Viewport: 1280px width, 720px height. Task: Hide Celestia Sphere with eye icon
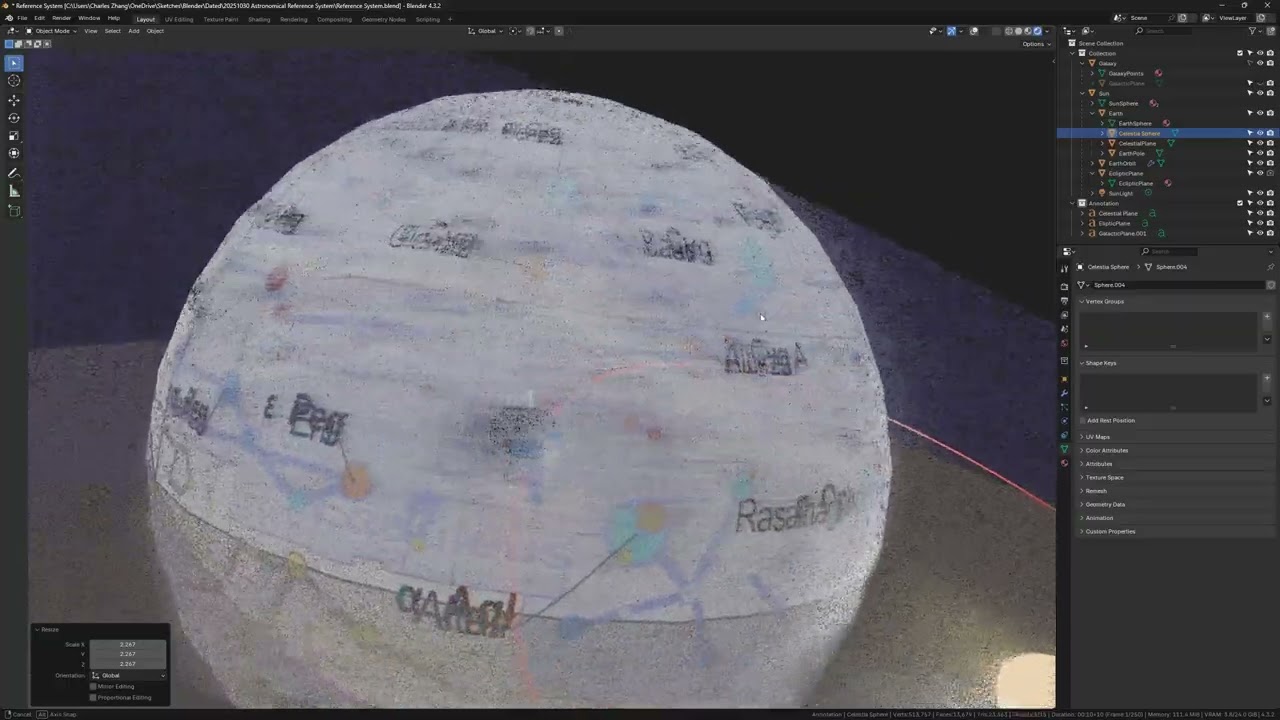[1260, 133]
